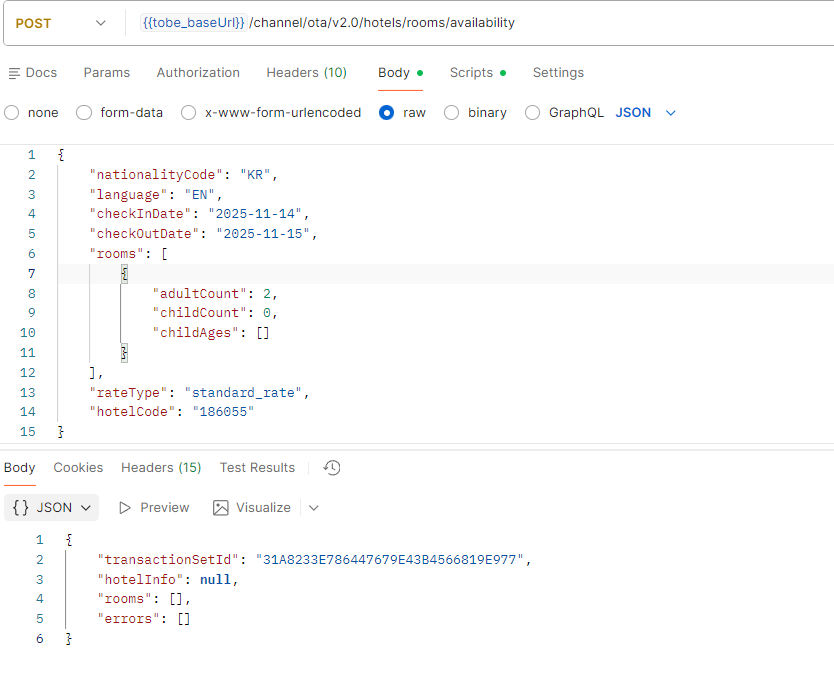Open the POST method dropdown

tap(60, 22)
